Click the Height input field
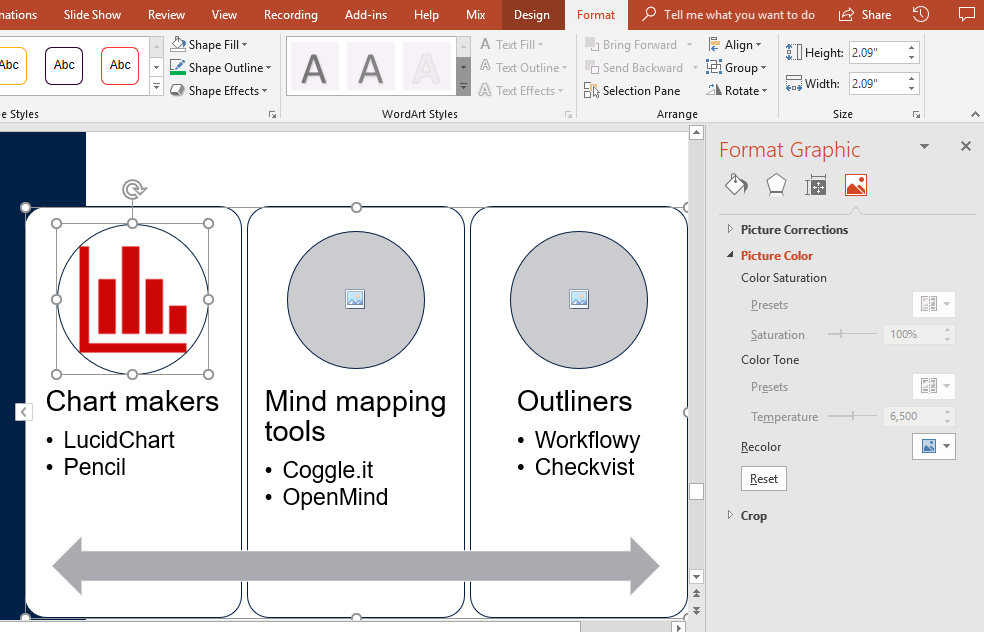 click(x=876, y=53)
